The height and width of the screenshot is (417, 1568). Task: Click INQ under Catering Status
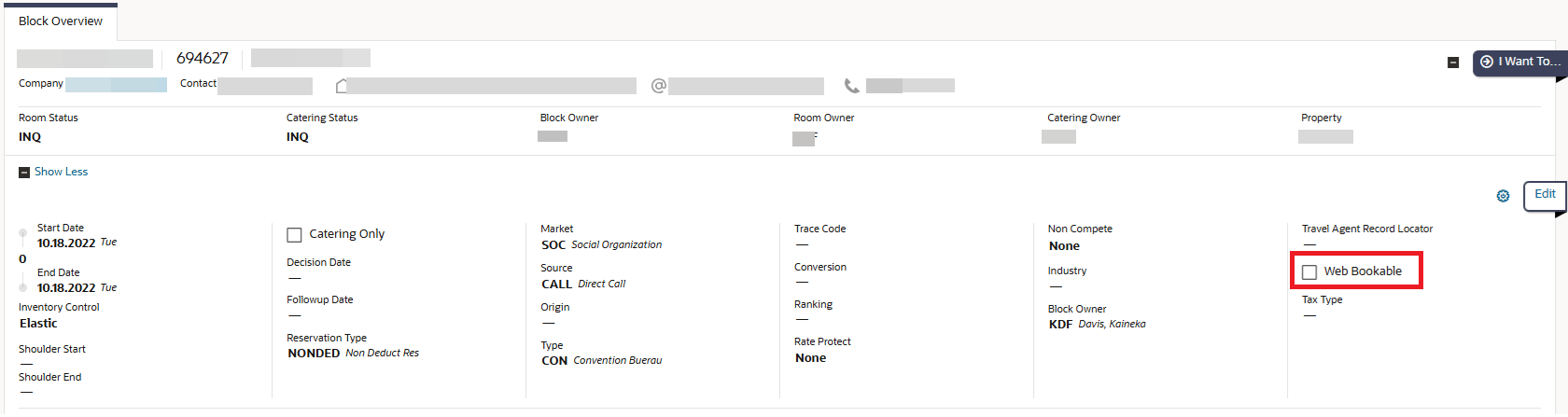tap(298, 137)
